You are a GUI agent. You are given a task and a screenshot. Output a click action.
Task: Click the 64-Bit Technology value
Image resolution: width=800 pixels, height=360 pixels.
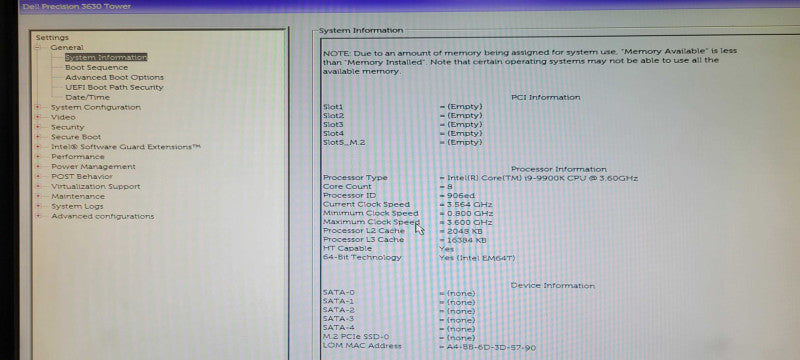click(x=477, y=258)
